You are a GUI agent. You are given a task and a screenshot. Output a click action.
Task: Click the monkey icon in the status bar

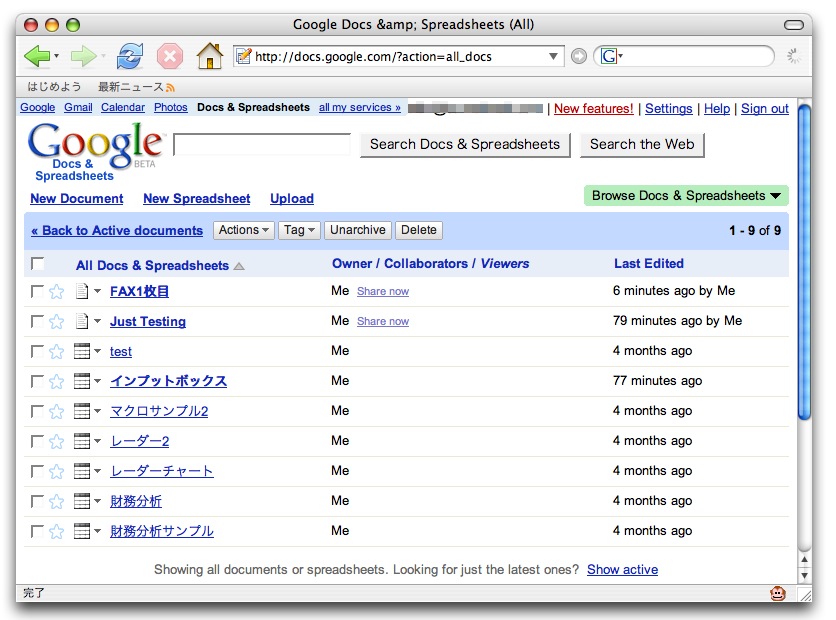pos(777,593)
